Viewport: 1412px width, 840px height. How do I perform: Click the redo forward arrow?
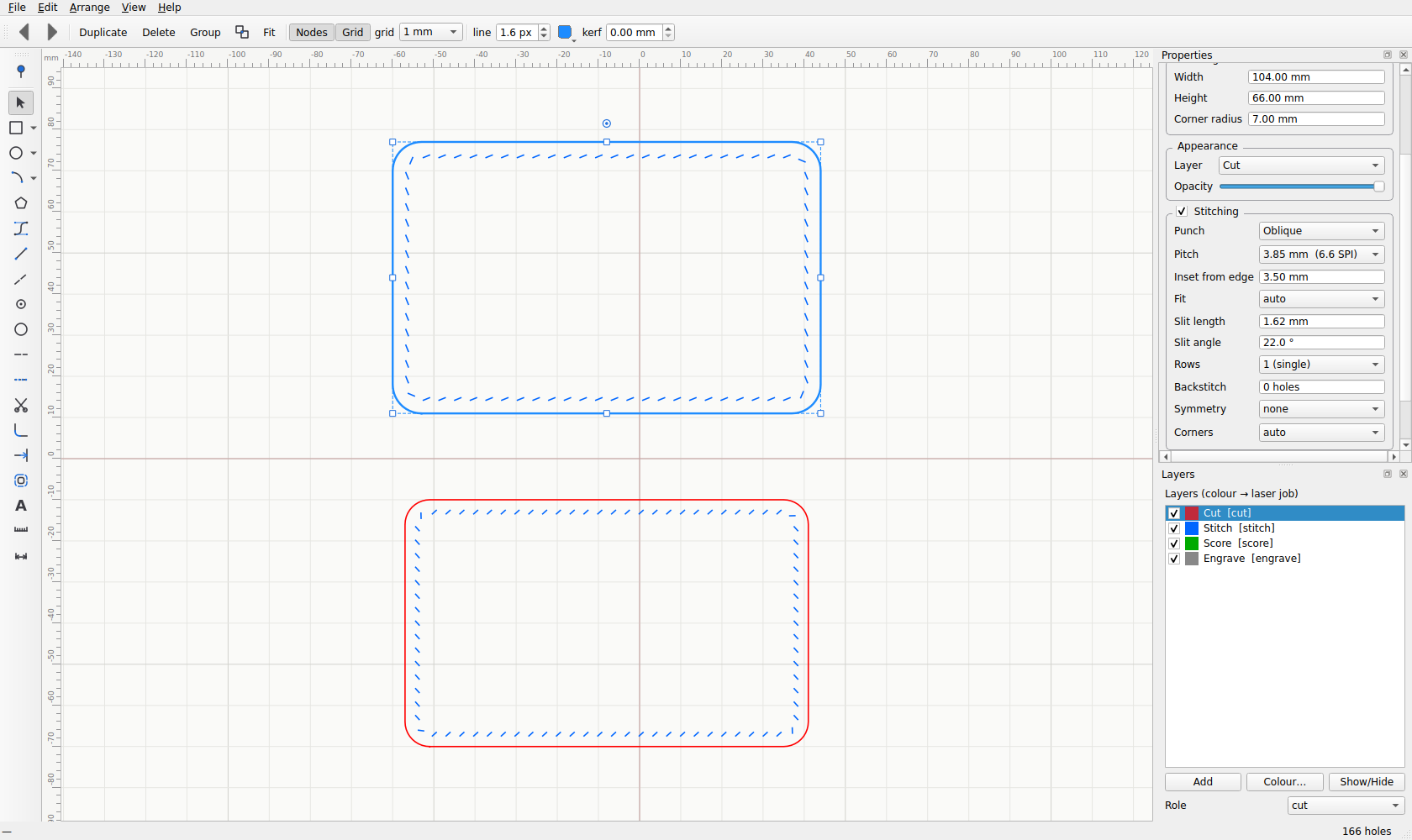click(x=52, y=32)
